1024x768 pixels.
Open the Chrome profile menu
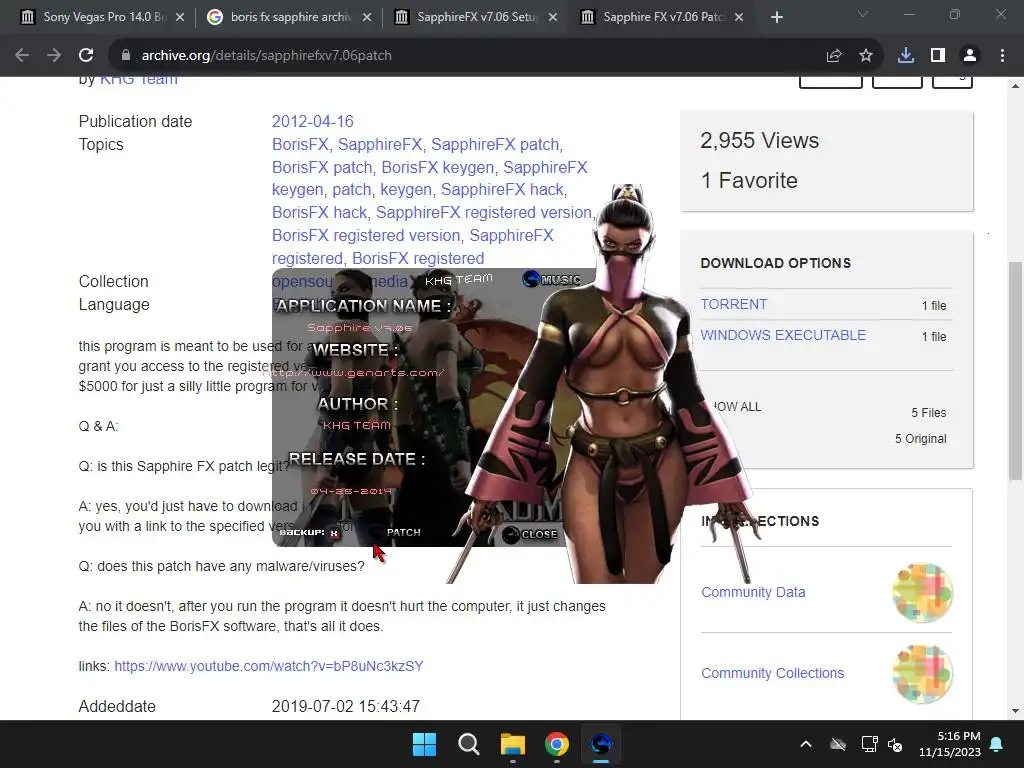(x=970, y=56)
